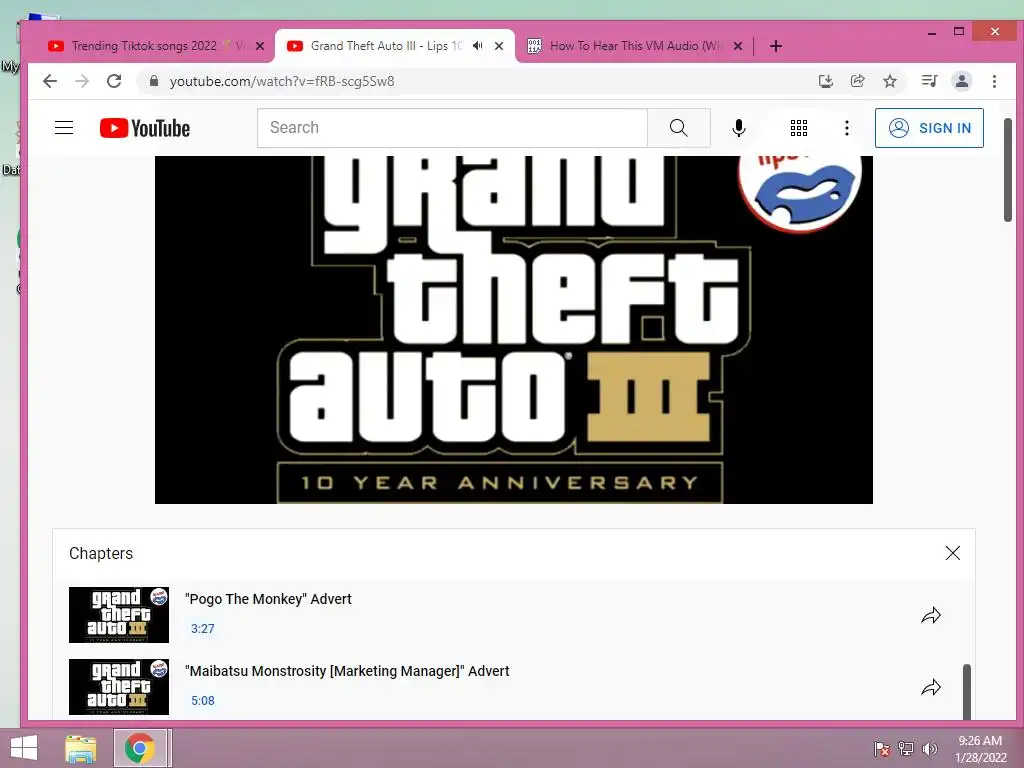This screenshot has height=768, width=1024.
Task: Open volume speaker tray icon
Action: [x=929, y=749]
